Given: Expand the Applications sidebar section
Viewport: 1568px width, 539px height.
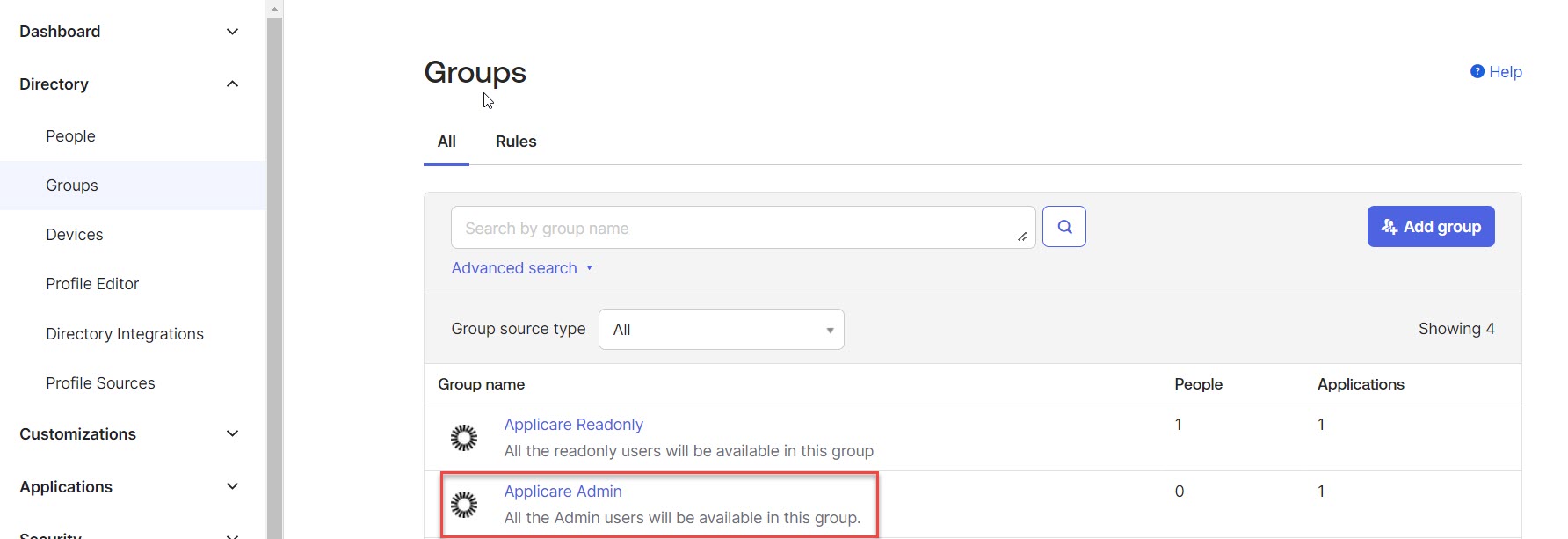Looking at the screenshot, I should coord(232,487).
